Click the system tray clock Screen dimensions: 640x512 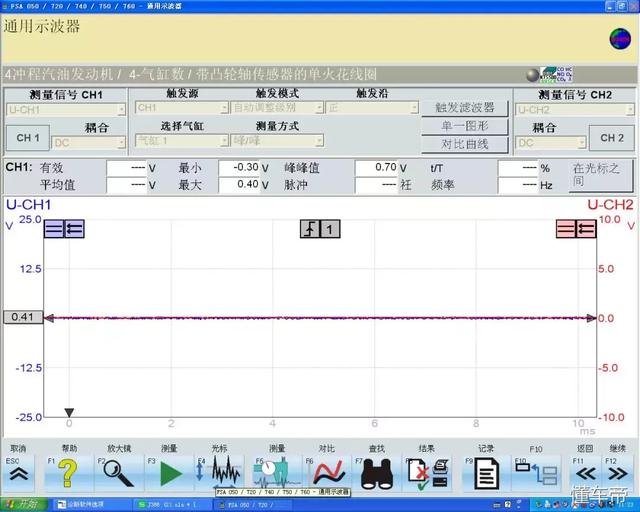[x=624, y=505]
